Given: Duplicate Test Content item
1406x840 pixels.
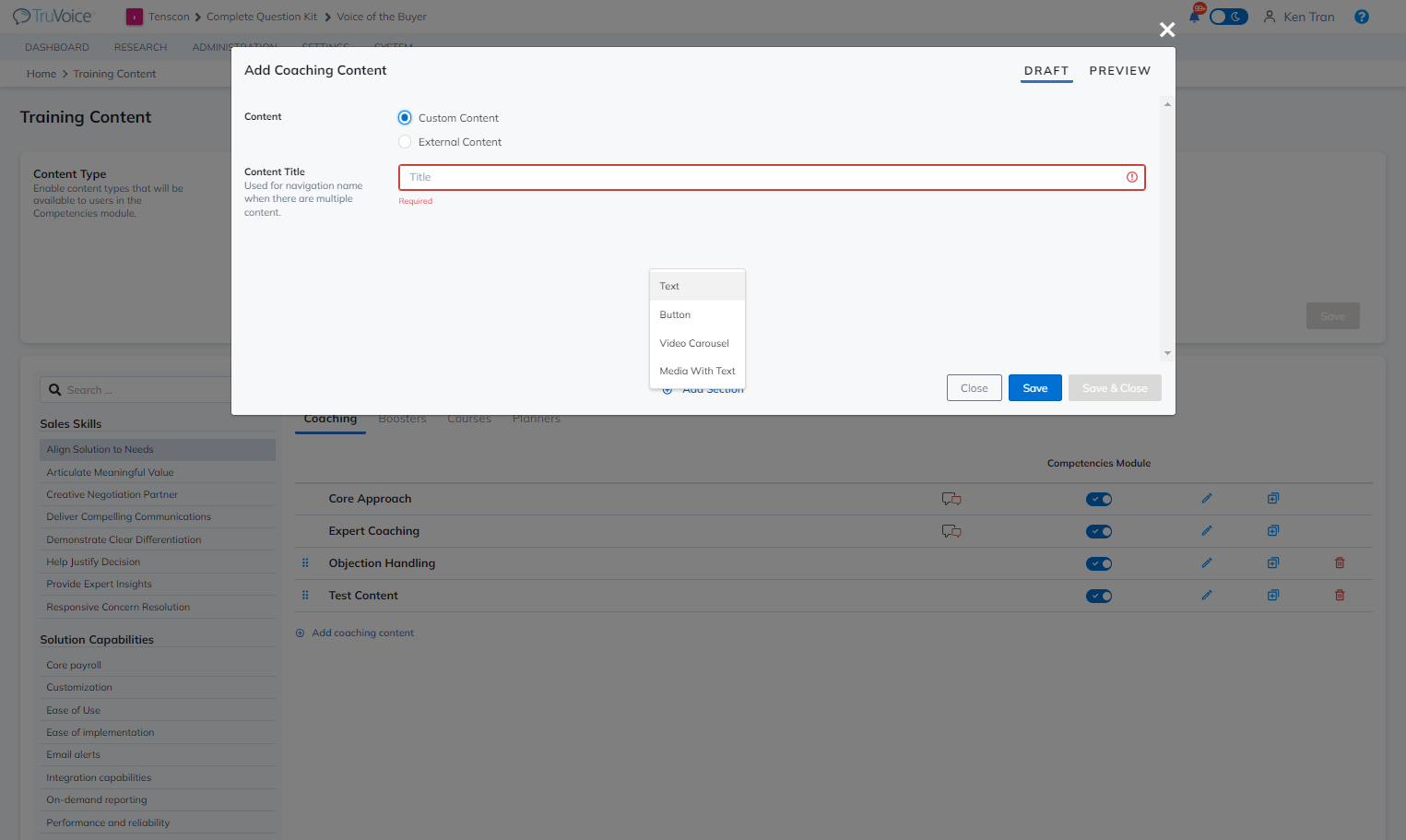Looking at the screenshot, I should 1273,596.
